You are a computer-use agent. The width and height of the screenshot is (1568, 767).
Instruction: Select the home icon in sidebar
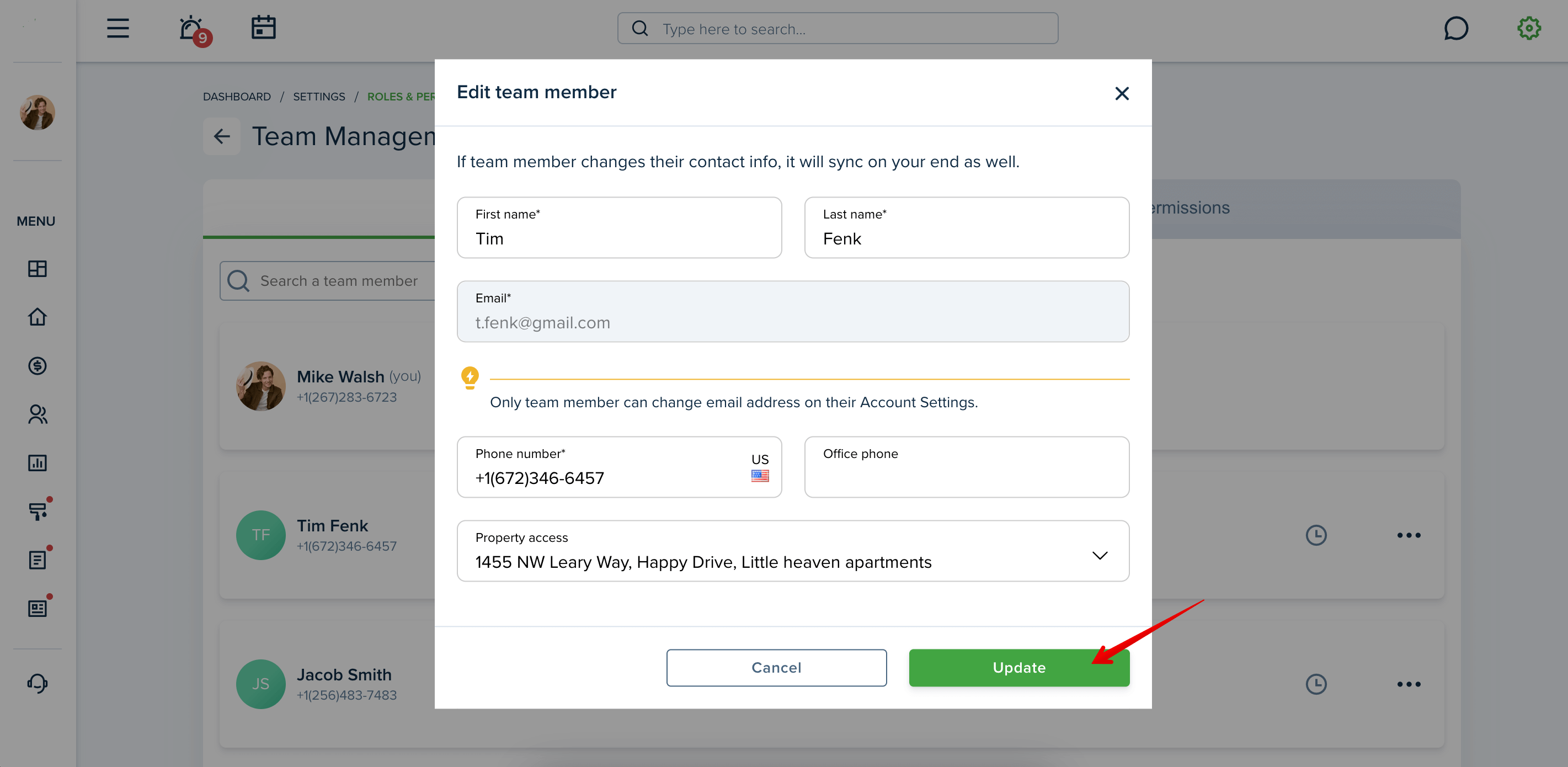coord(37,317)
